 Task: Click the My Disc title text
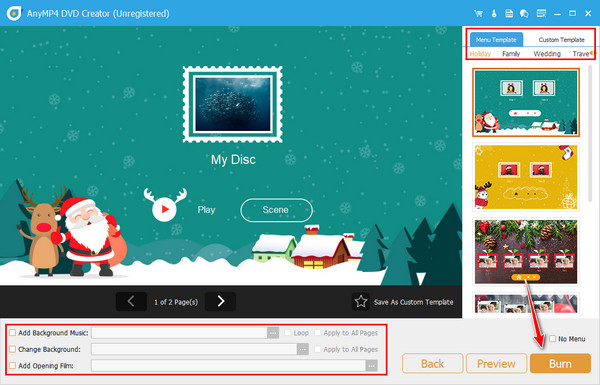(233, 160)
